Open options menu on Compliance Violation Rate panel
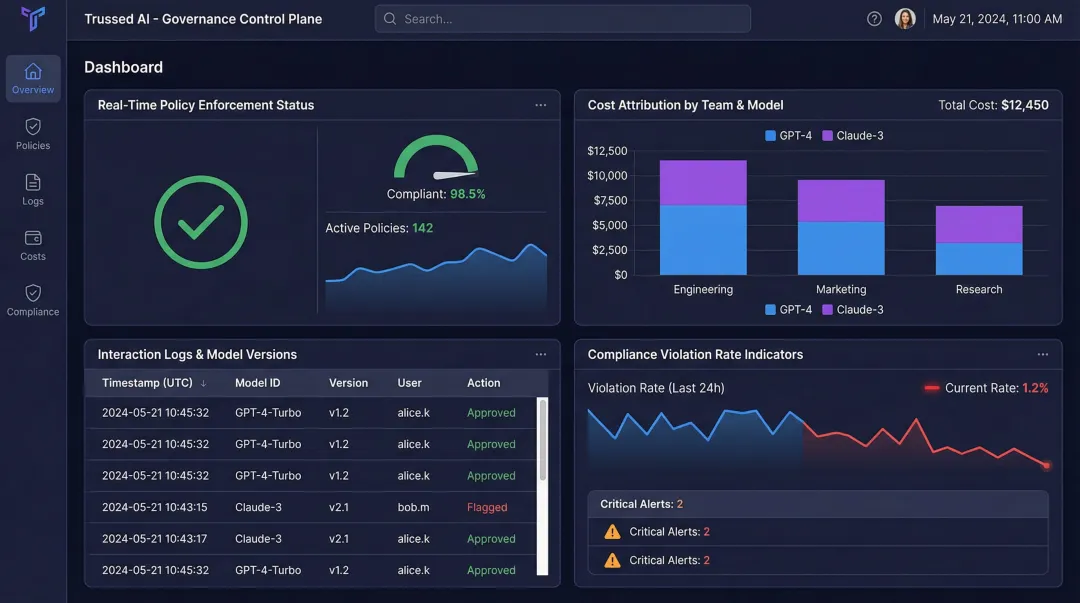The image size is (1080, 603). click(x=1043, y=354)
